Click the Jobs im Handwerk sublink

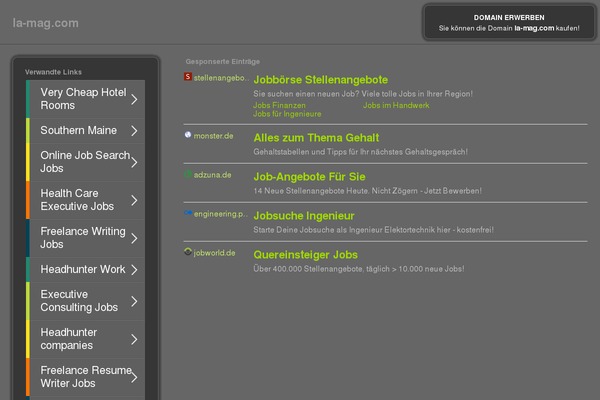click(396, 105)
